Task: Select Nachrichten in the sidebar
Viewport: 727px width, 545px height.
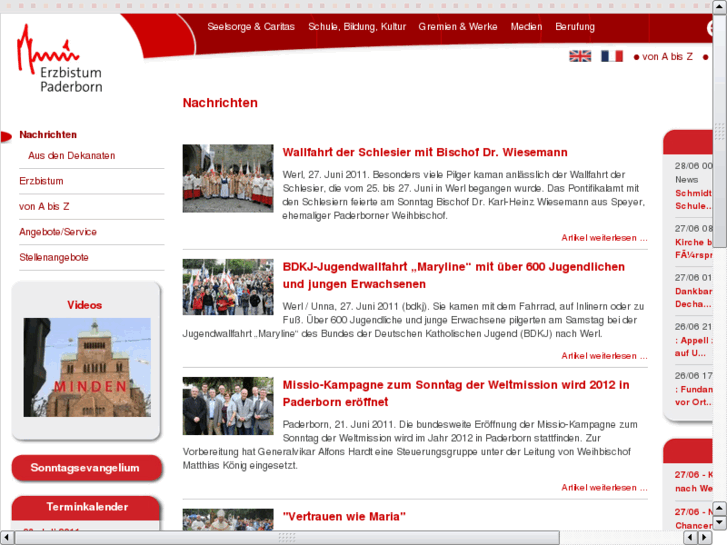Action: pyautogui.click(x=48, y=135)
